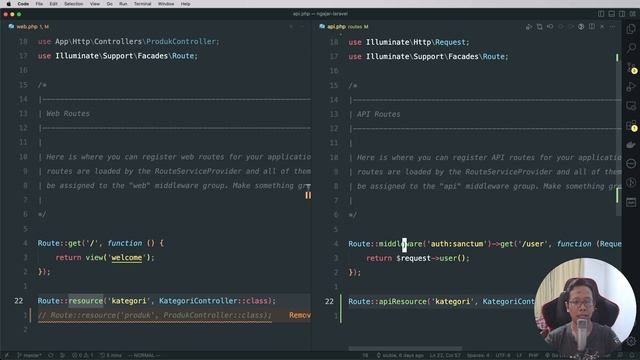This screenshot has width=640, height=360.
Task: Toggle the bottom panel layout button
Action: click(x=611, y=14)
